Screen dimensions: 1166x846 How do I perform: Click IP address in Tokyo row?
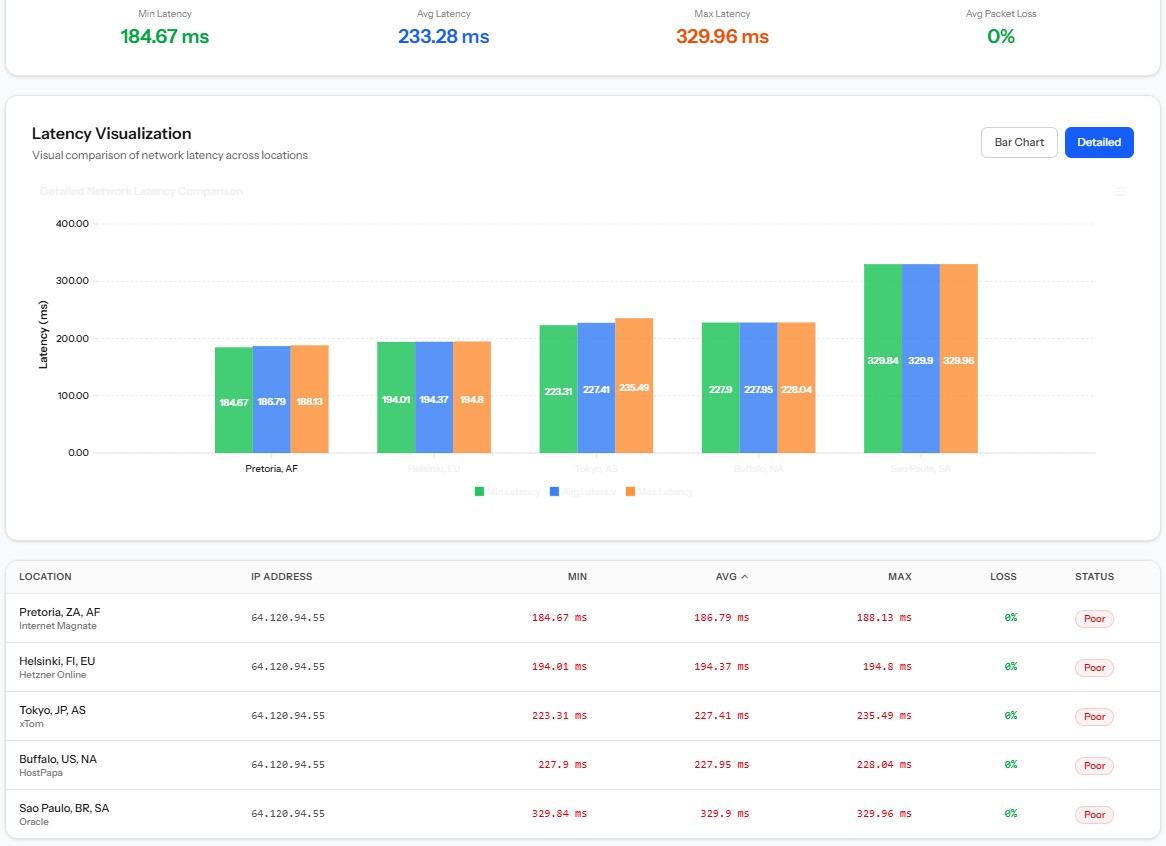point(288,717)
